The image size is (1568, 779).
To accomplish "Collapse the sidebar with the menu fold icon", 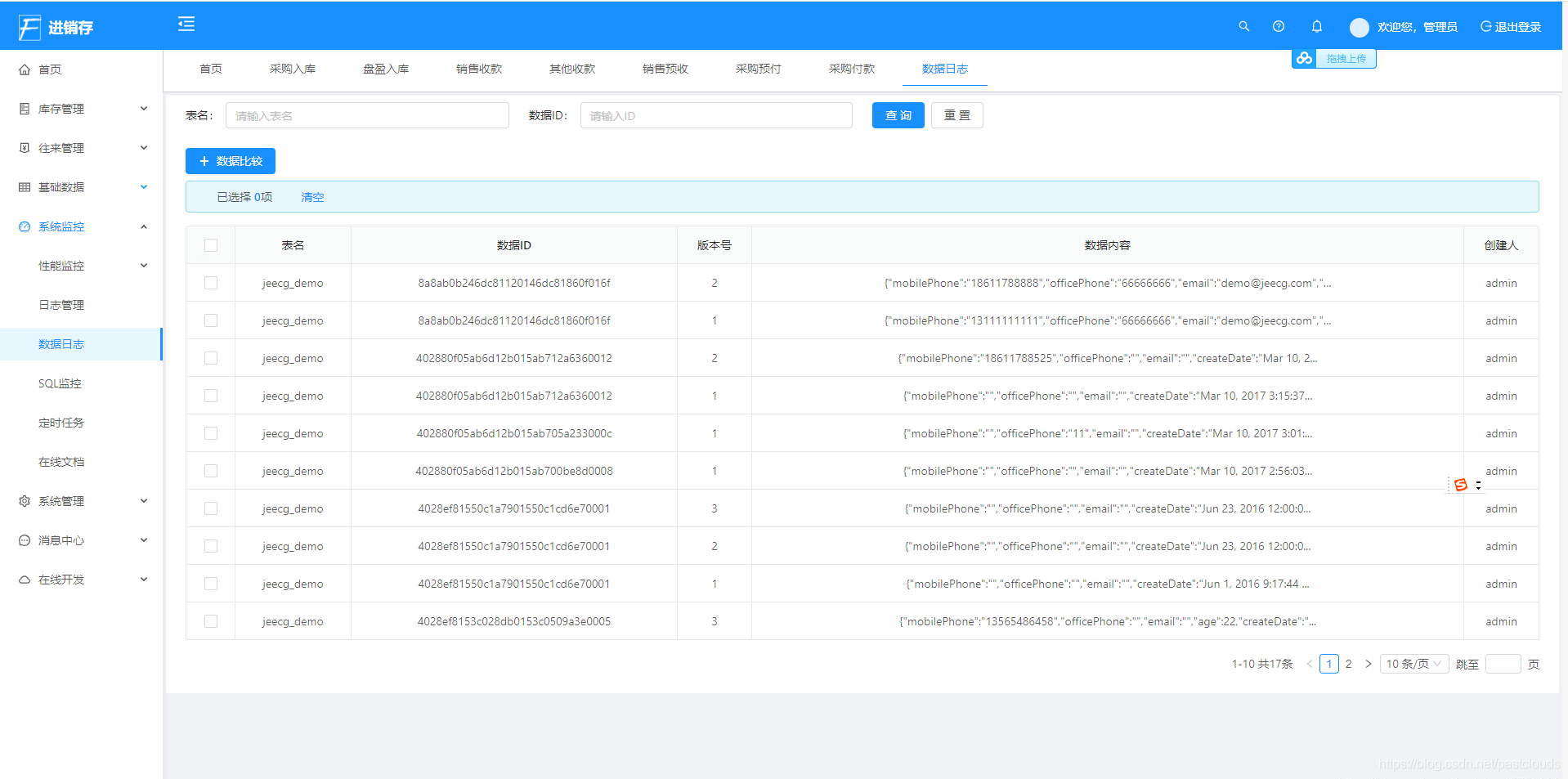I will [x=186, y=24].
